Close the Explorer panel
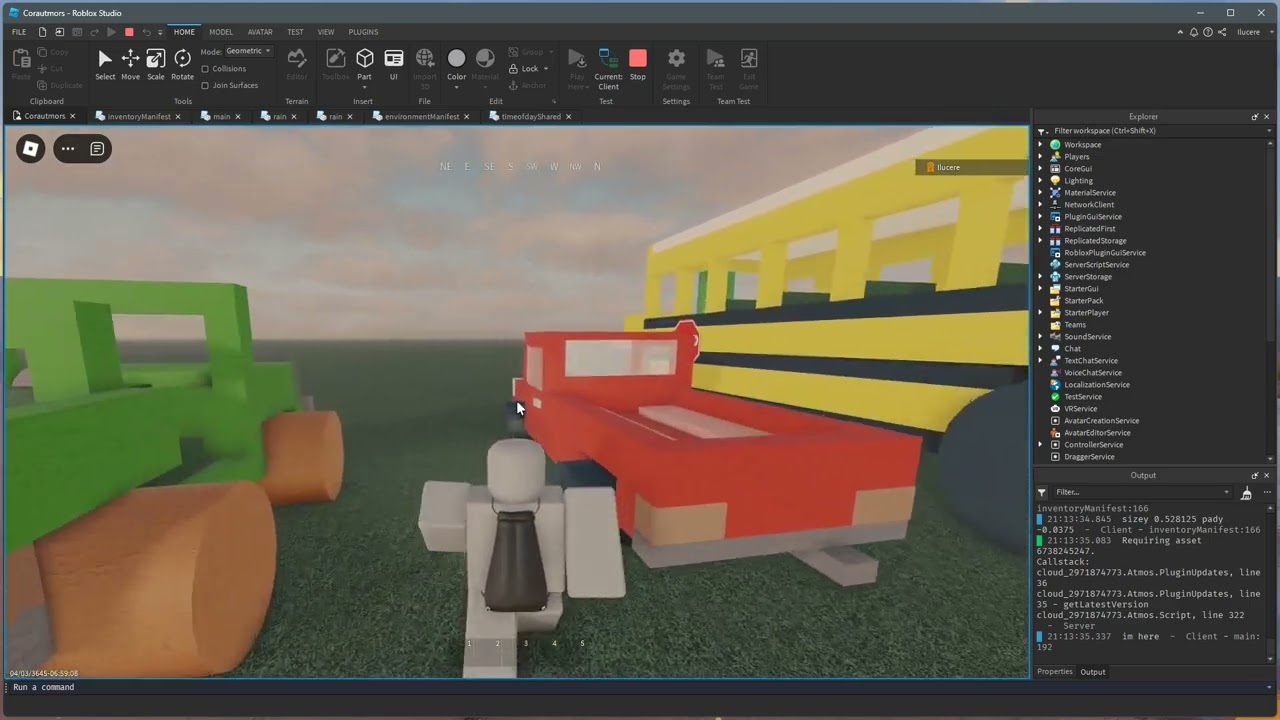 point(1266,117)
